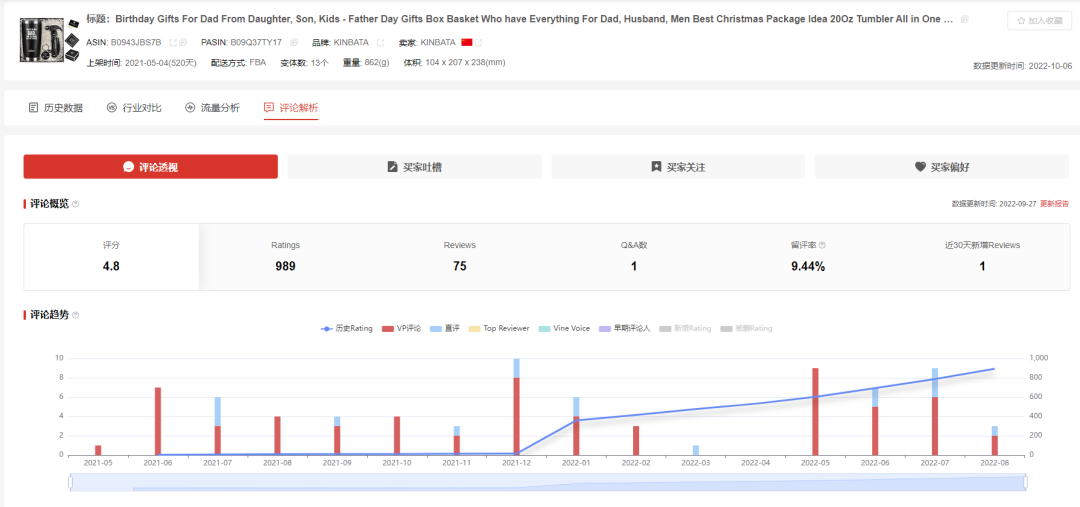Select the 评论解析 tab
This screenshot has width=1080, height=507.
291,107
